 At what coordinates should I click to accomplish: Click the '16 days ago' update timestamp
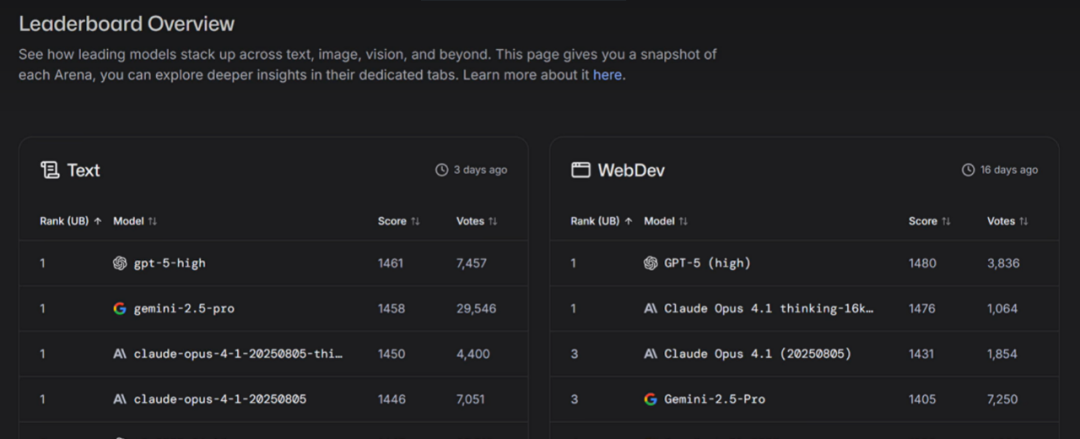point(1009,170)
